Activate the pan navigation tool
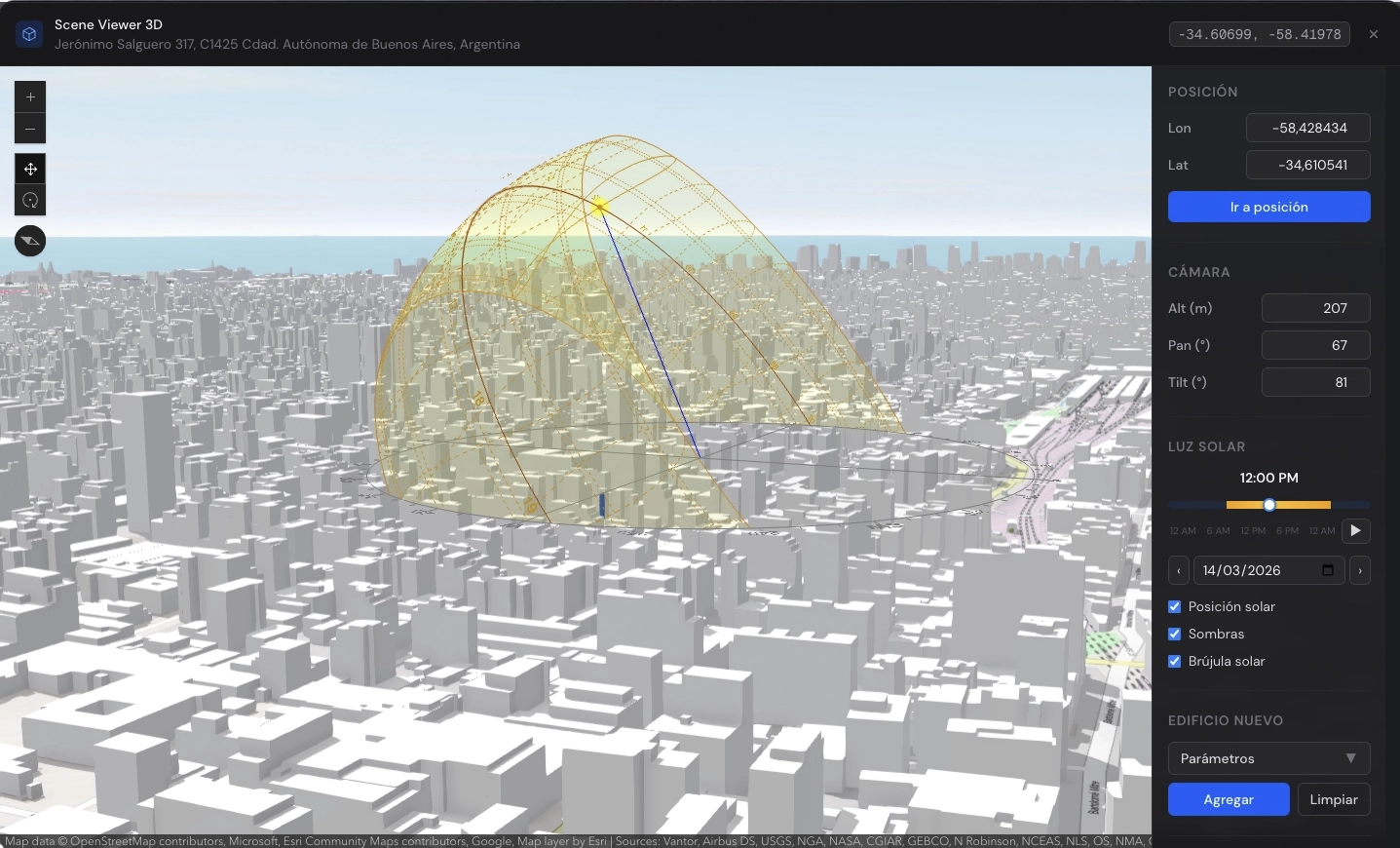This screenshot has width=1400, height=848. [30, 169]
